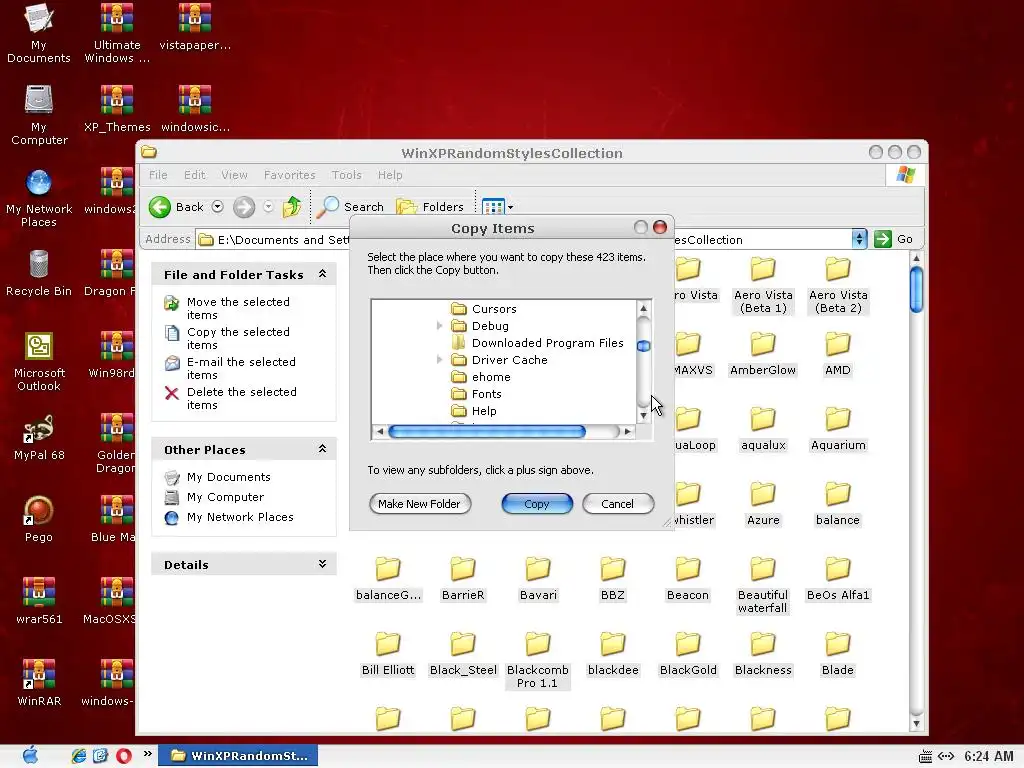
Task: Select the Fonts folder in tree
Action: (x=477, y=394)
